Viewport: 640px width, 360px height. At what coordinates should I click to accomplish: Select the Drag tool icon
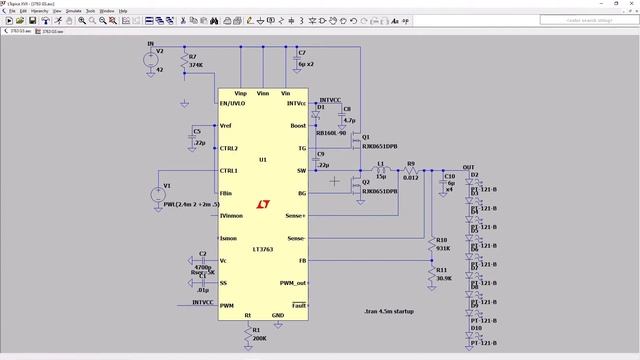343,20
